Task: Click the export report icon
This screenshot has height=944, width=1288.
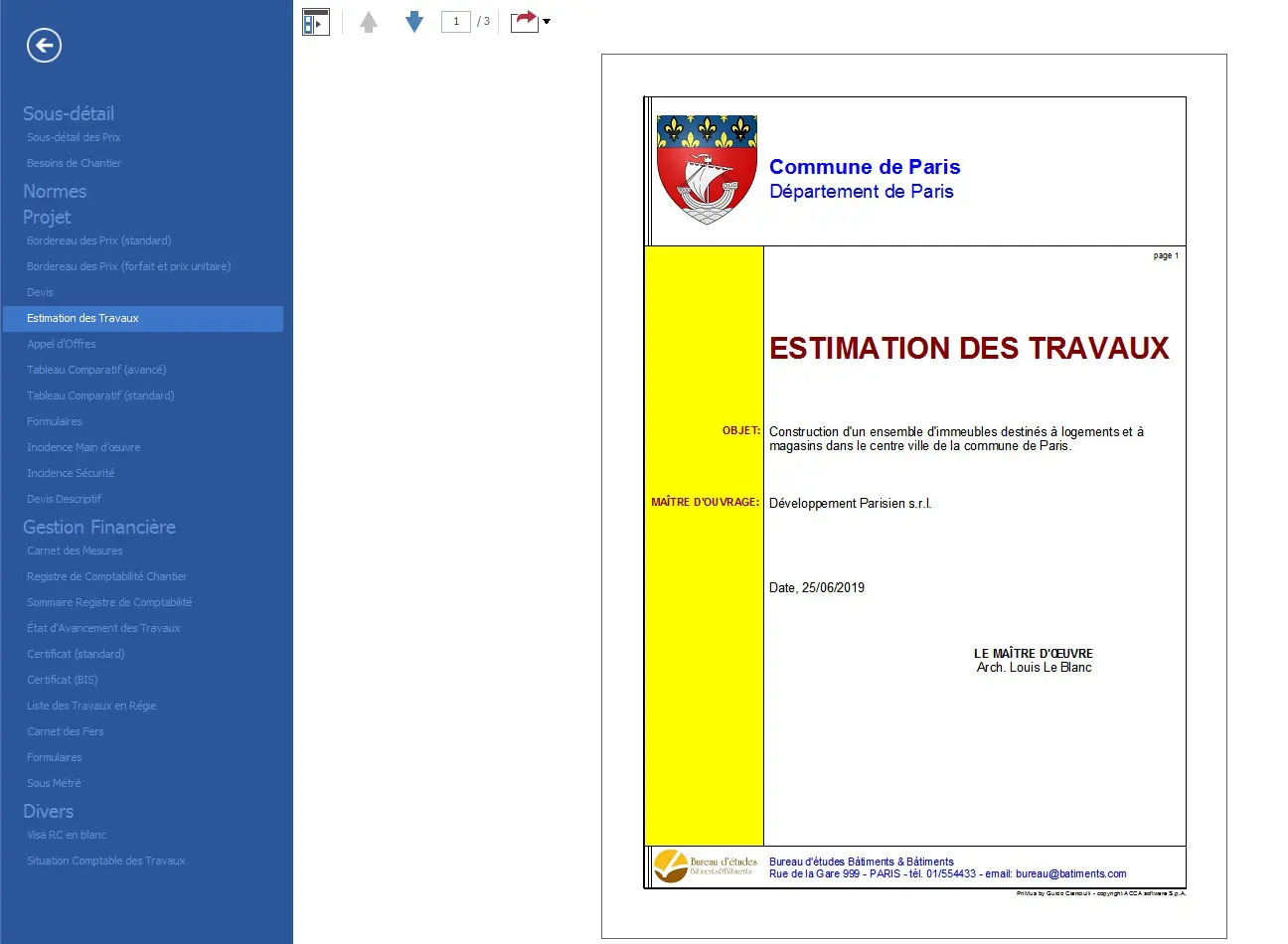Action: (524, 19)
